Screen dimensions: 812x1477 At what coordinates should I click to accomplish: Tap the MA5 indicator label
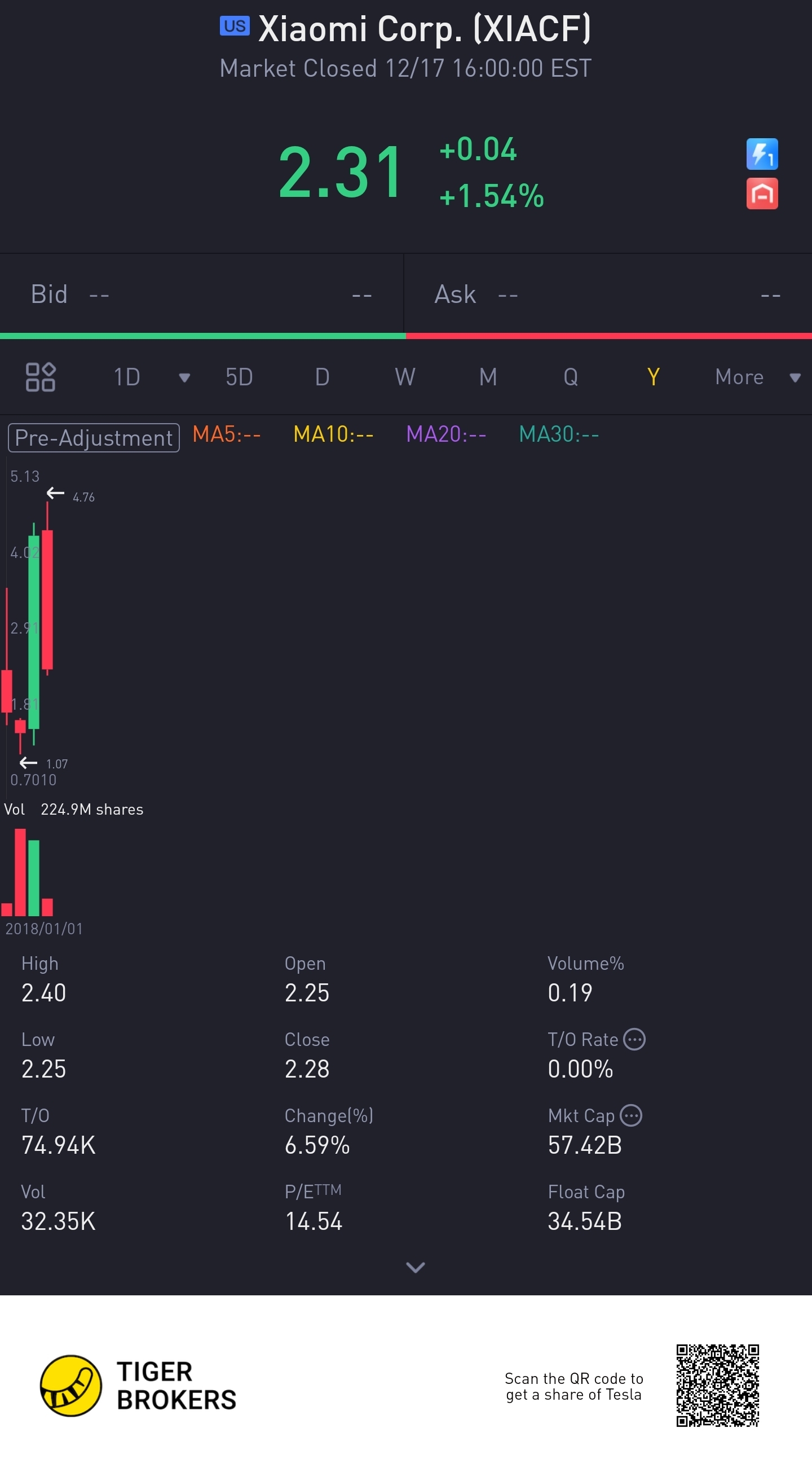click(x=226, y=434)
